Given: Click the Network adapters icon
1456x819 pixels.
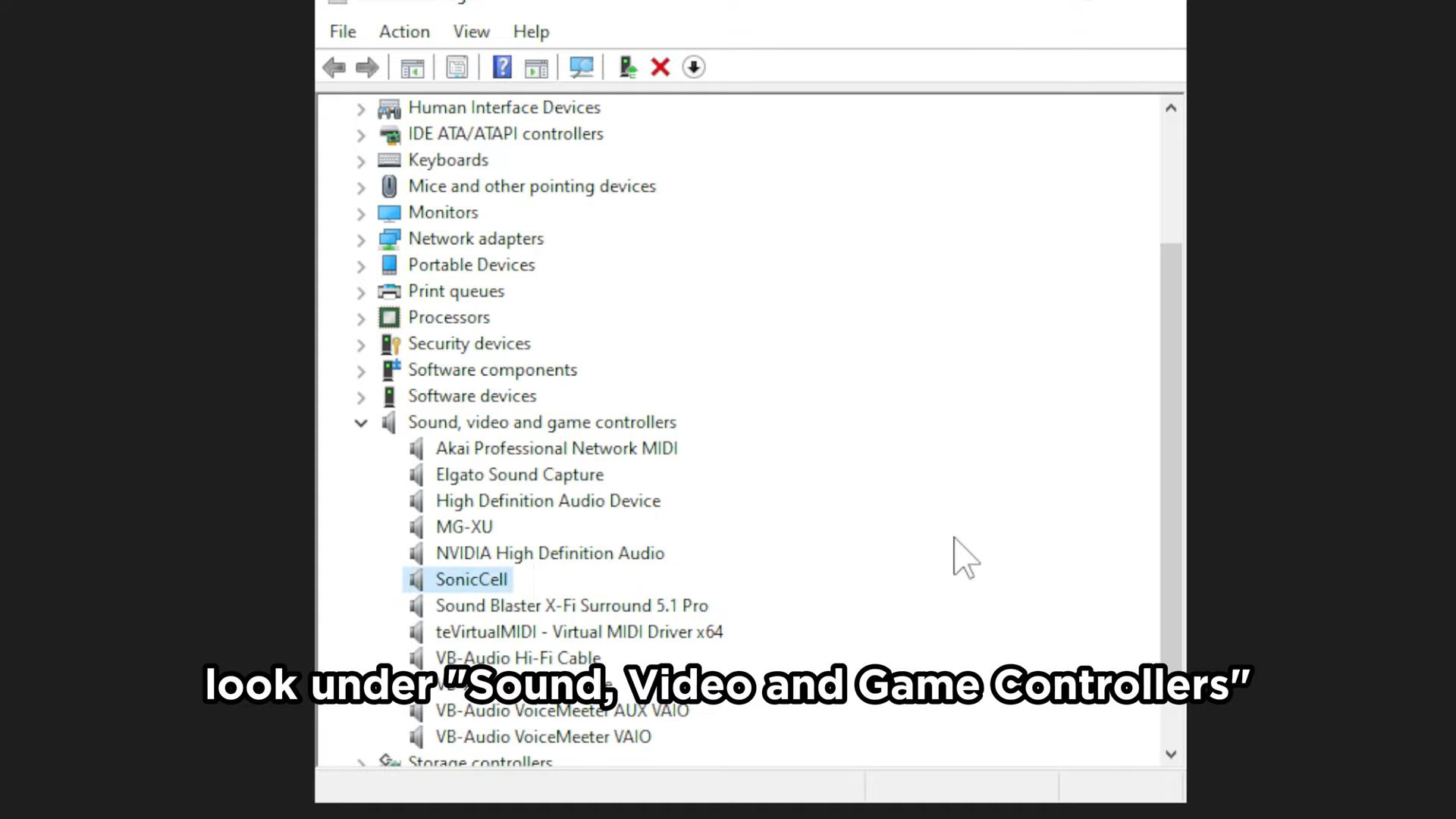Looking at the screenshot, I should [389, 239].
